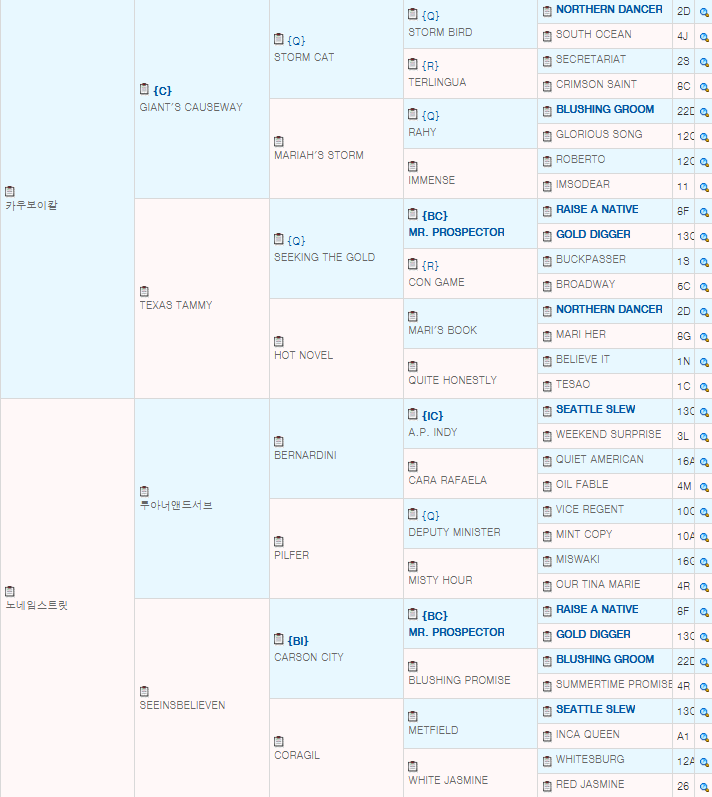Click clipboard icon above CARSON CITY
Screen dimensions: 712x797
278,638
